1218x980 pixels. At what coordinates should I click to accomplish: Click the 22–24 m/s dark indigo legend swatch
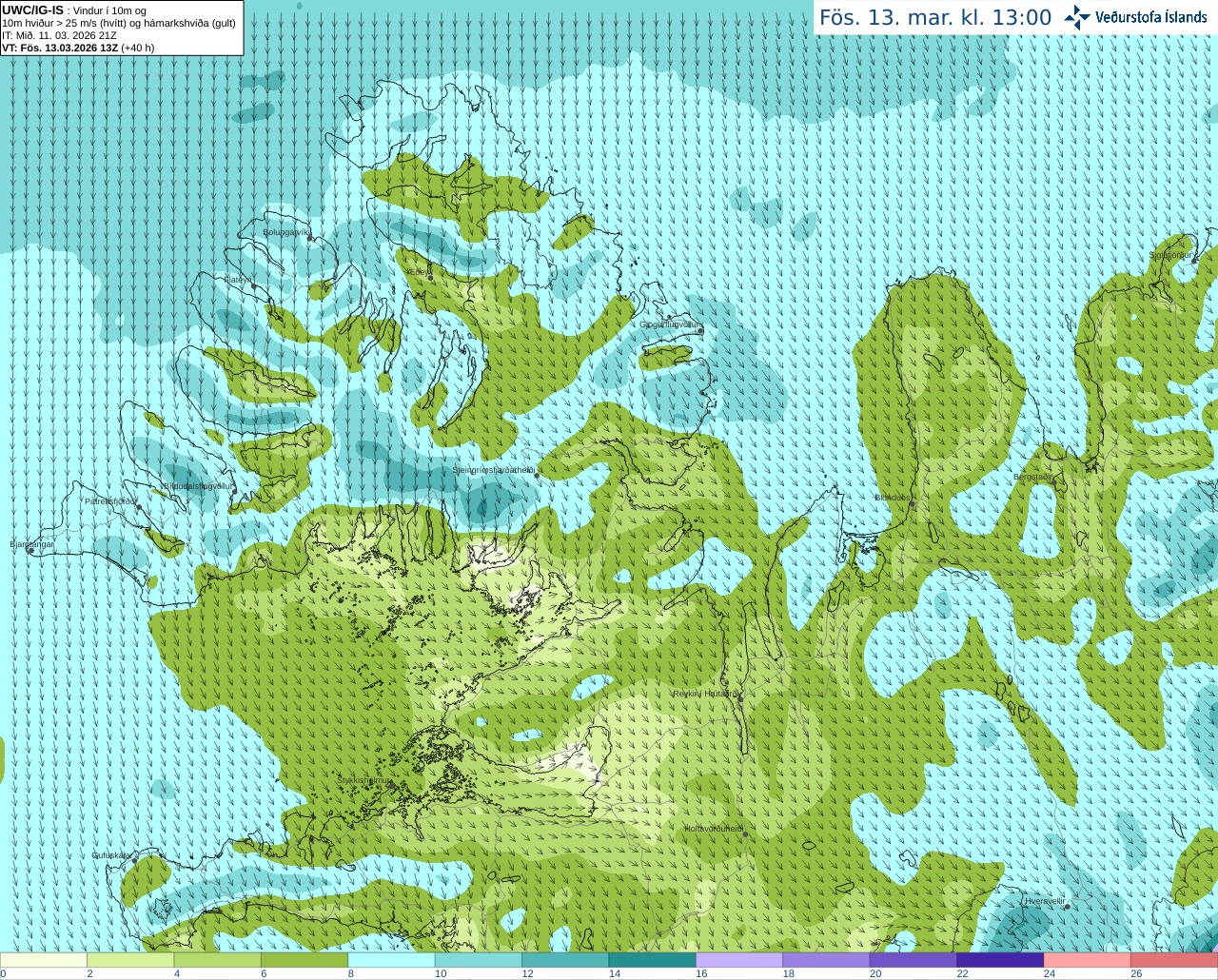[x=1001, y=960]
